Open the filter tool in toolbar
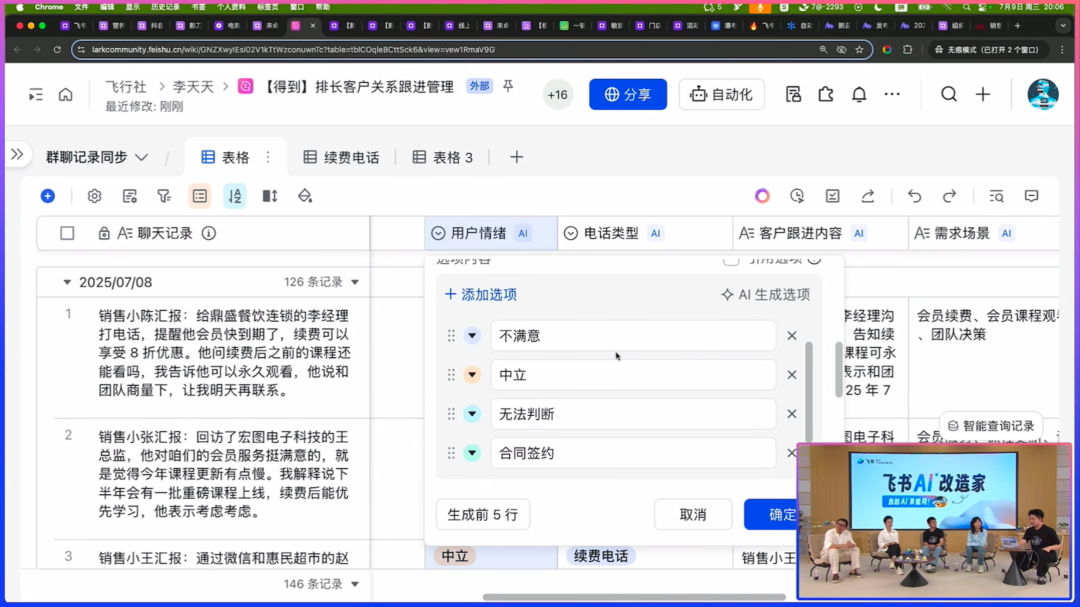 164,196
